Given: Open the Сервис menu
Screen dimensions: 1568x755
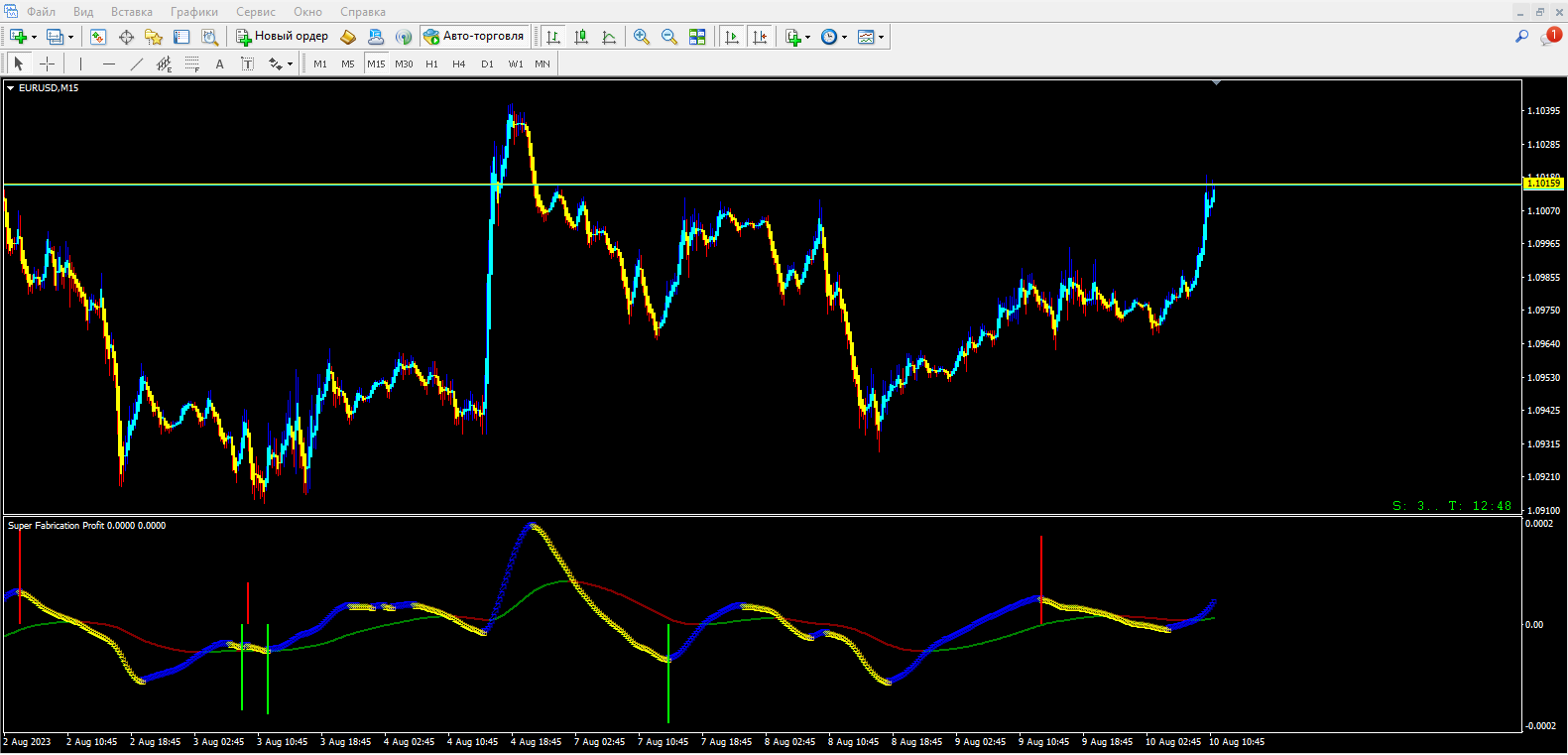Looking at the screenshot, I should click(x=256, y=12).
